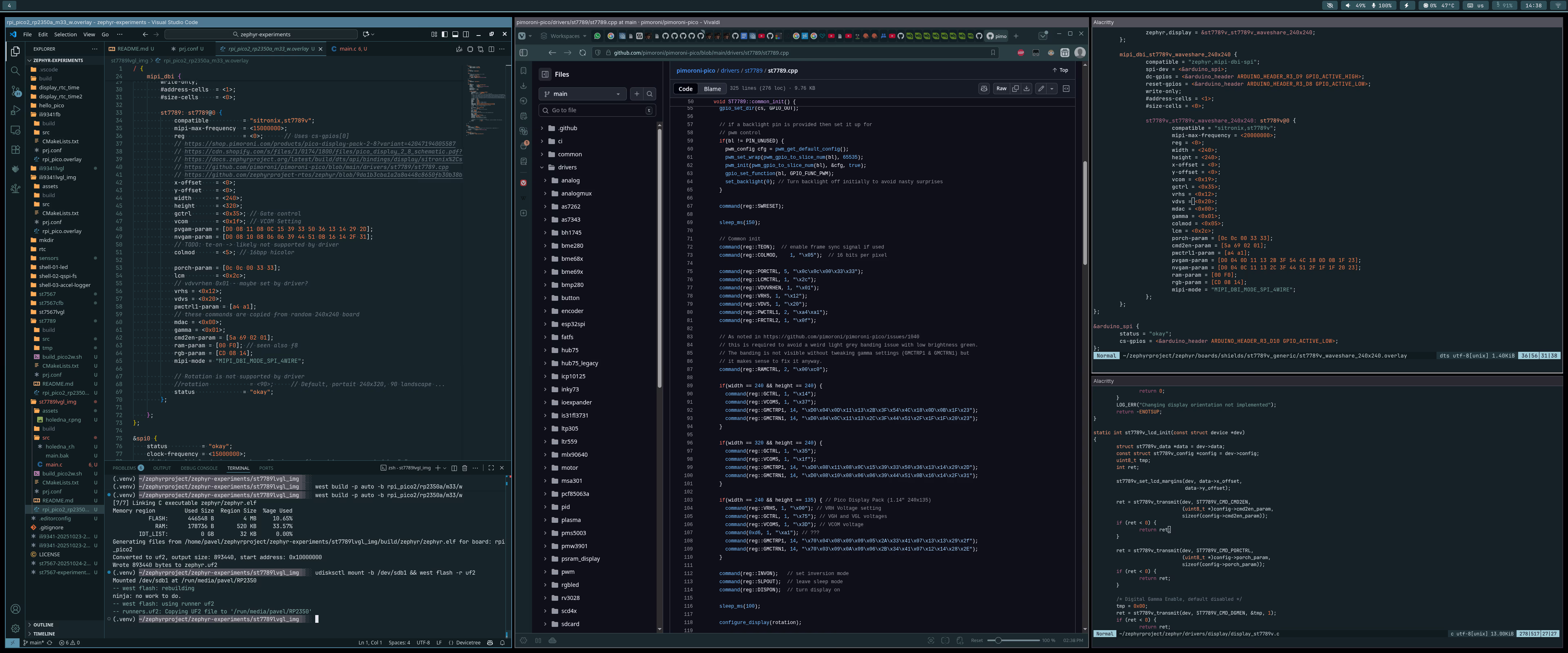Click the Copy raw file icon

[x=1015, y=89]
